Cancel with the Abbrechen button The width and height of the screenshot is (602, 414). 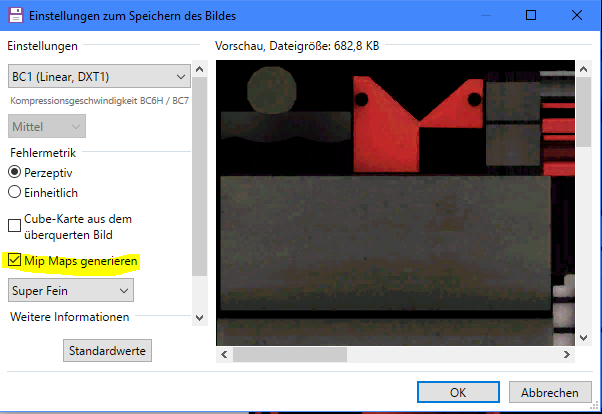pos(549,392)
